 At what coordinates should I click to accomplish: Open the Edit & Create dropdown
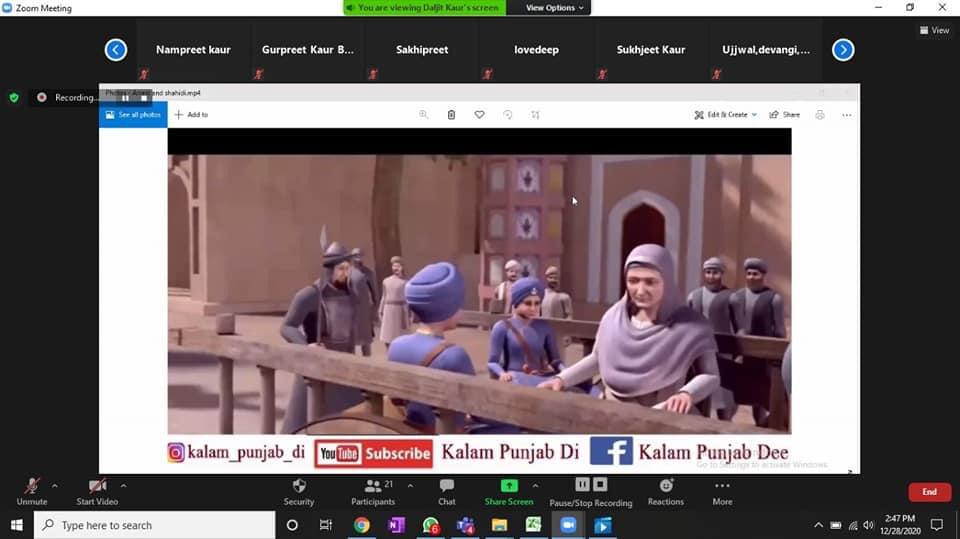726,115
